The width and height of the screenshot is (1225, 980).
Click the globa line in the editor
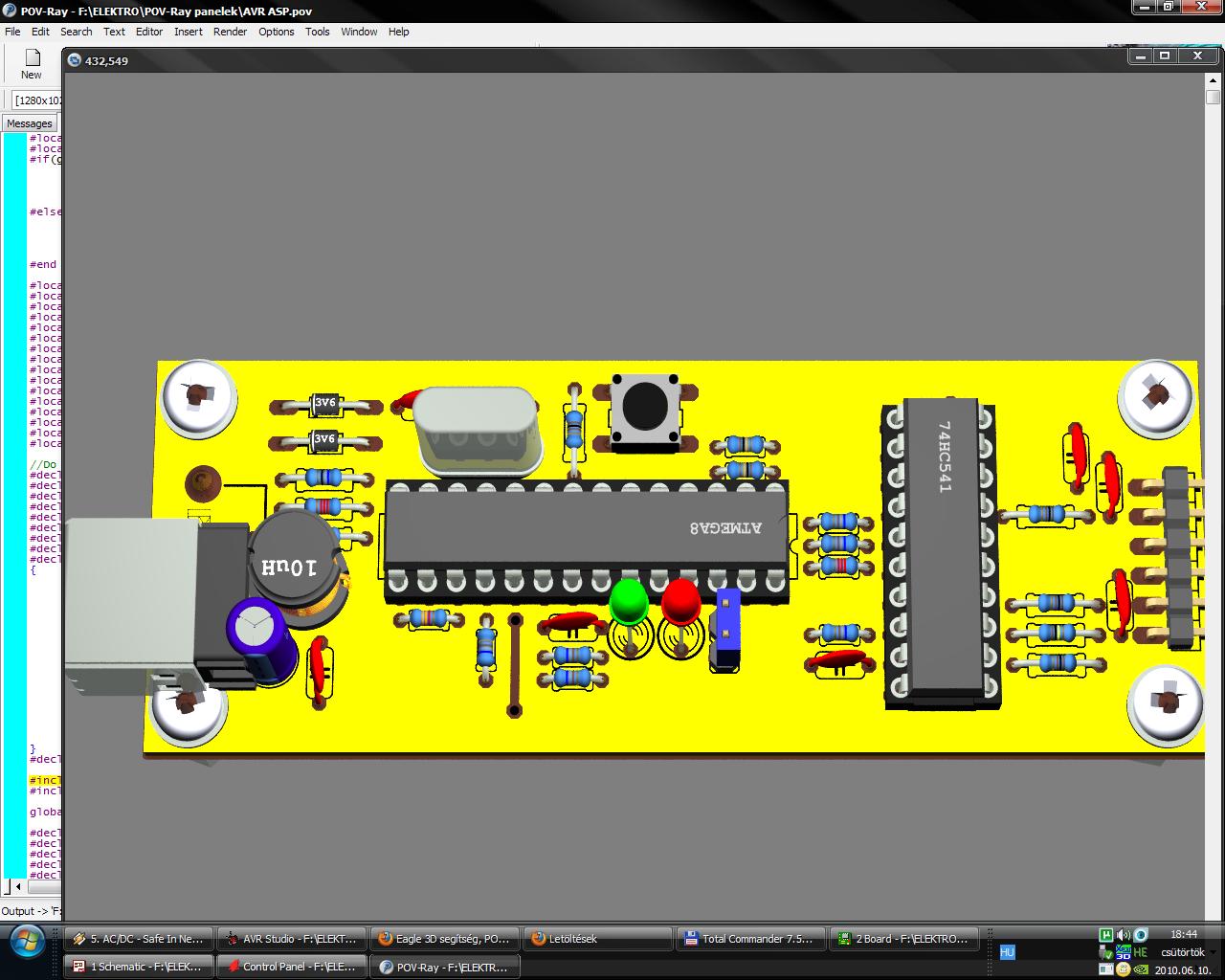point(45,812)
